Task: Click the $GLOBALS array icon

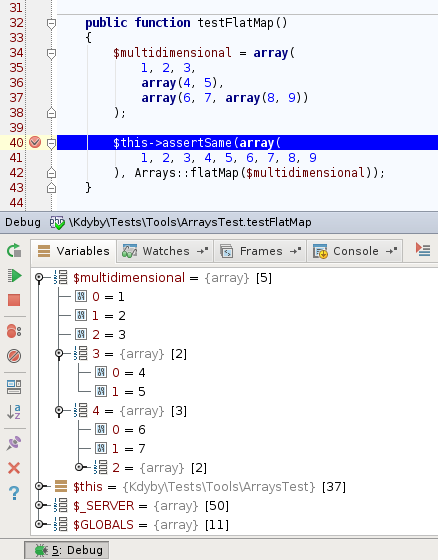Action: (x=60, y=524)
